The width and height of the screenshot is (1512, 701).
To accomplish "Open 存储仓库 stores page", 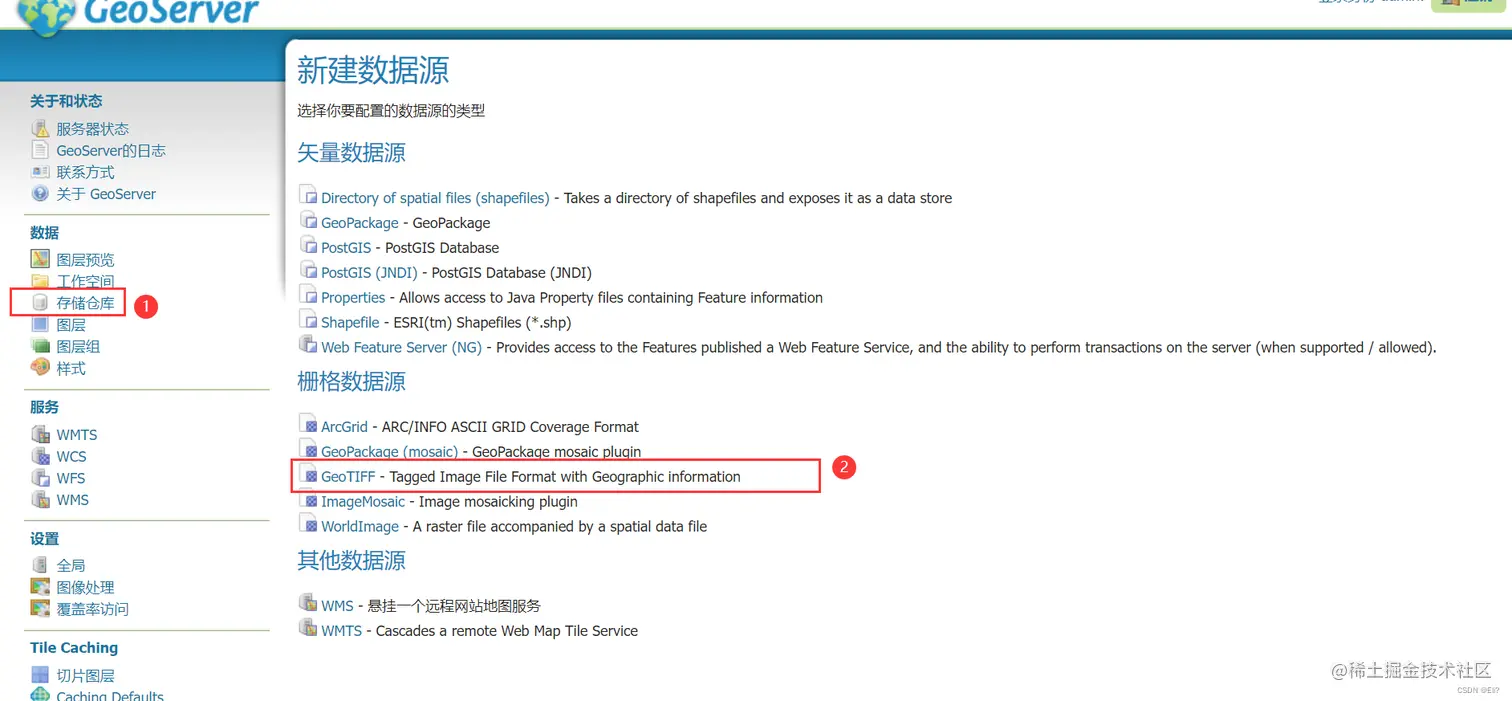I will click(x=85, y=303).
